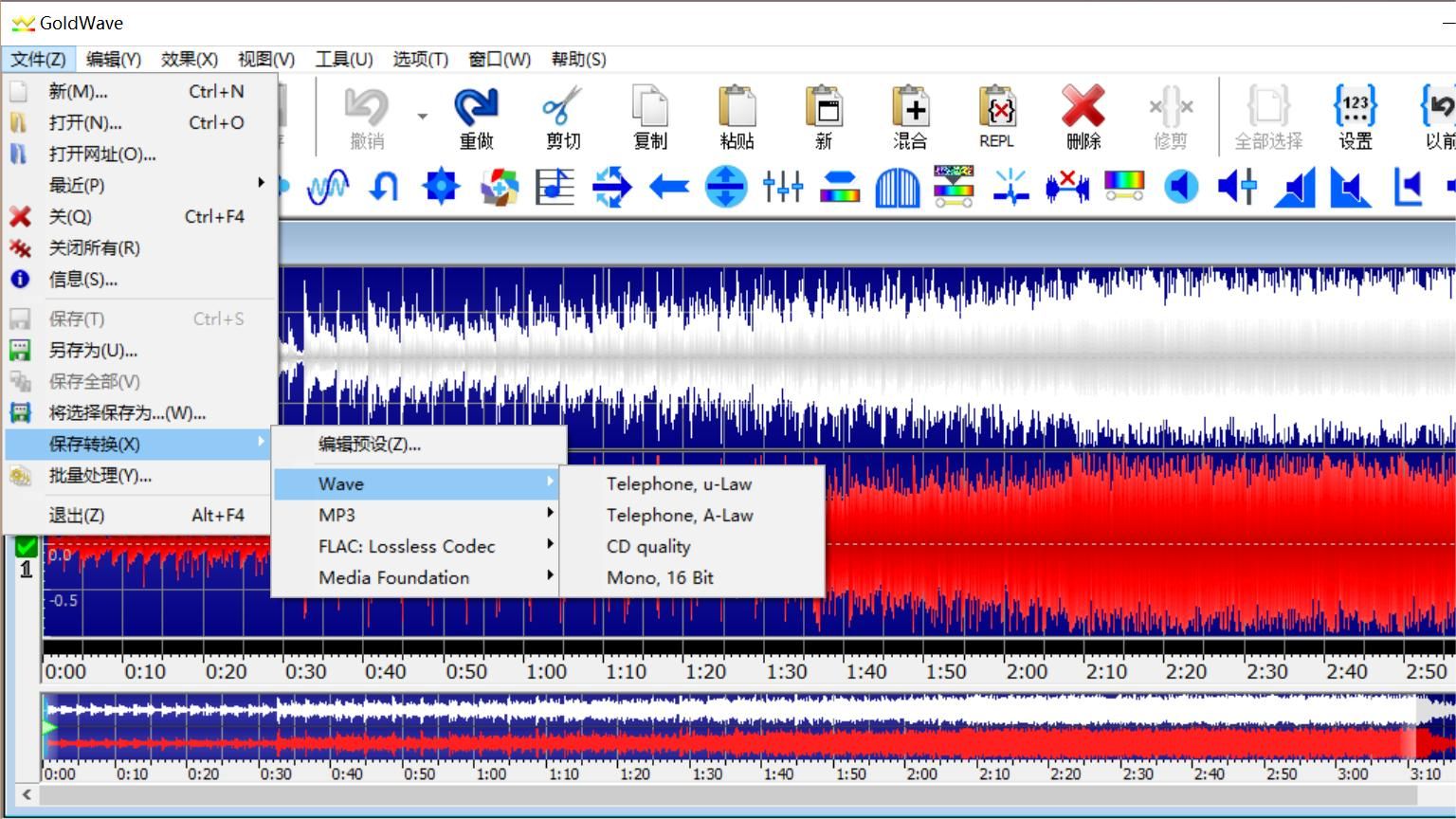The height and width of the screenshot is (819, 1456).
Task: Expand the Wave format submenu
Action: click(417, 483)
